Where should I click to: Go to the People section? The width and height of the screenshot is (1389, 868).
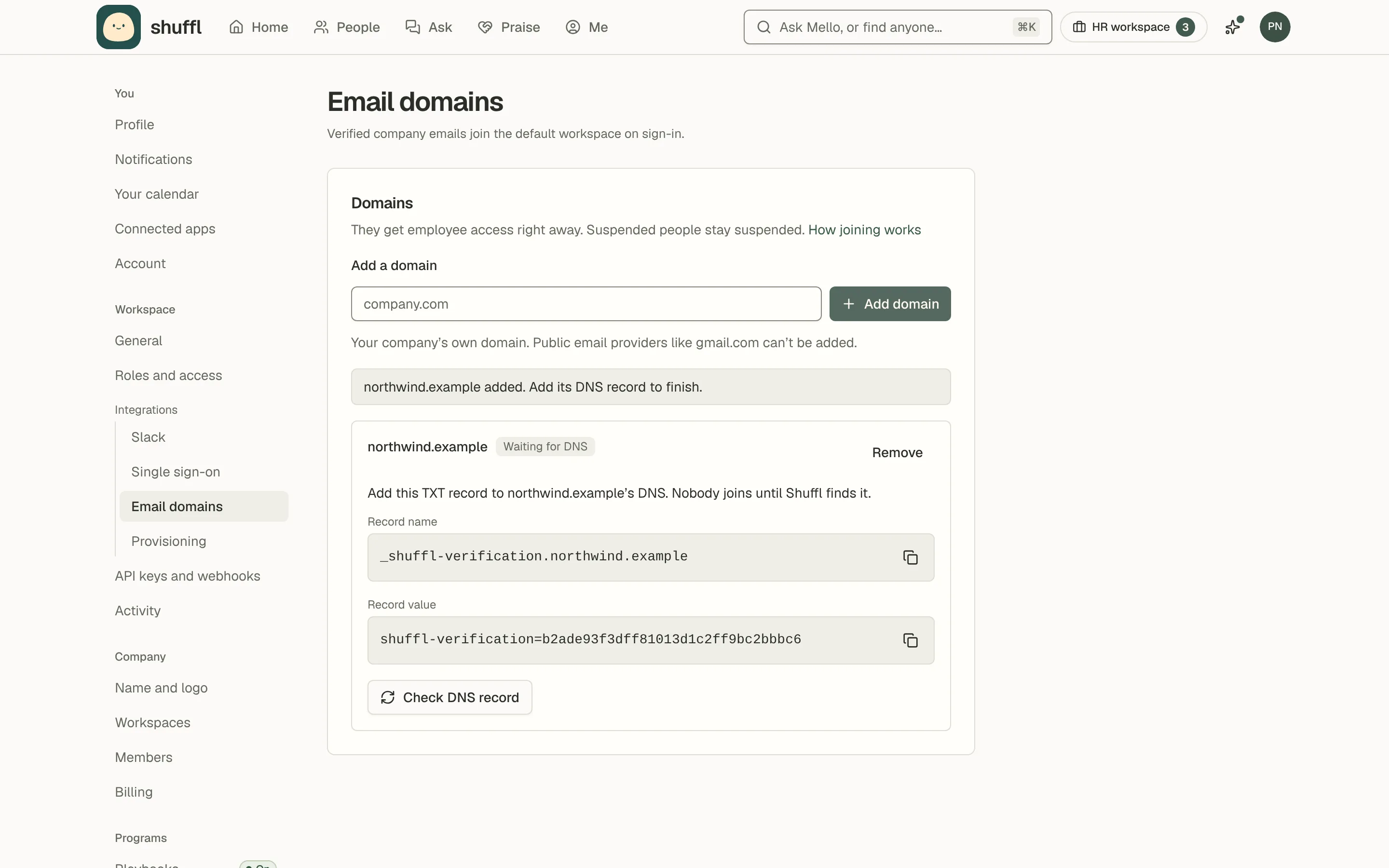click(347, 27)
